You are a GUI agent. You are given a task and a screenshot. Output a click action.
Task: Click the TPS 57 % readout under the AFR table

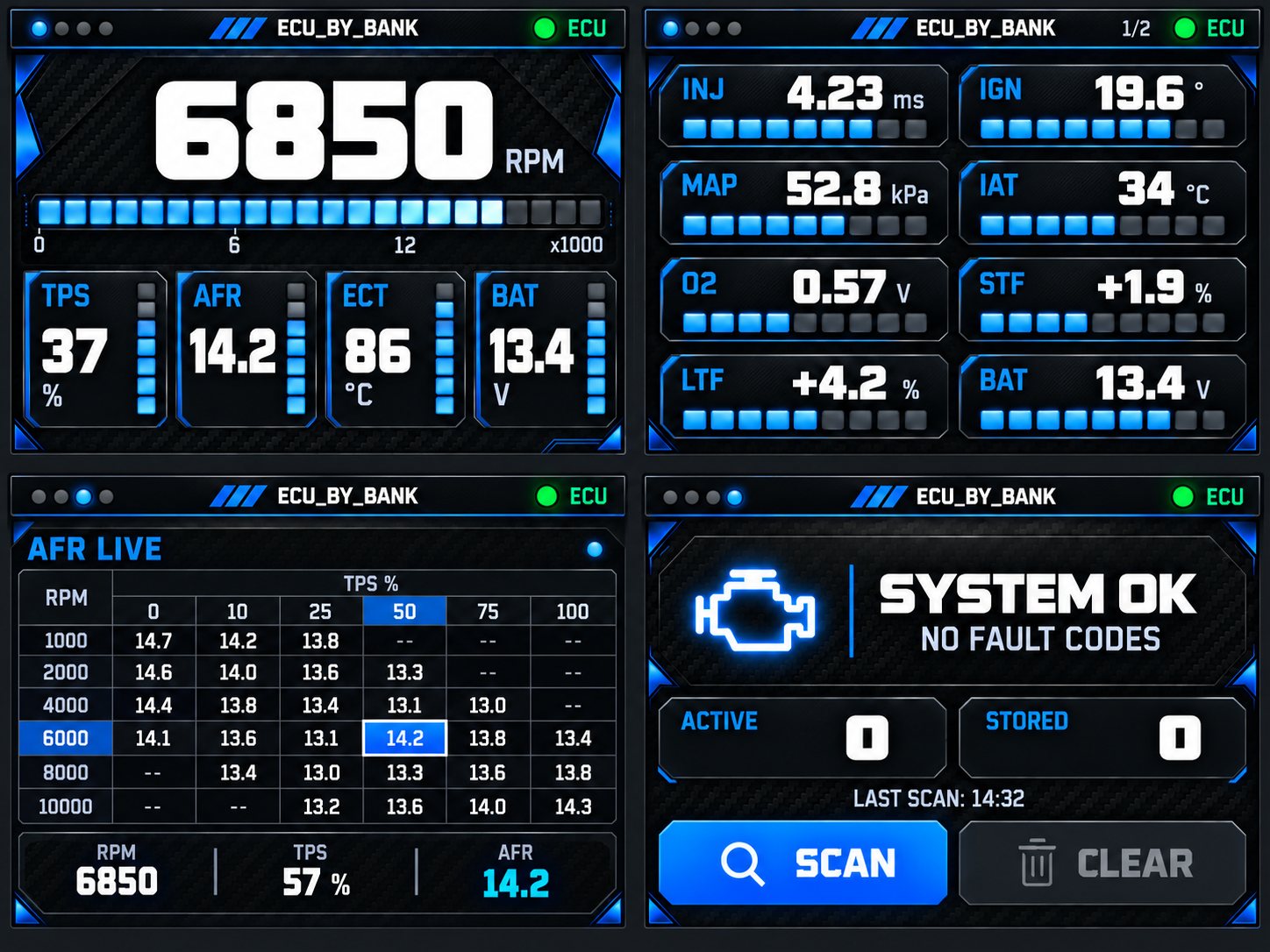(x=316, y=871)
